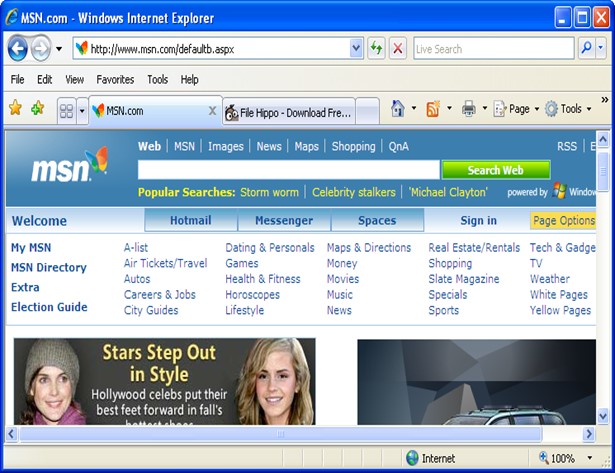Open the View menu

tap(75, 80)
